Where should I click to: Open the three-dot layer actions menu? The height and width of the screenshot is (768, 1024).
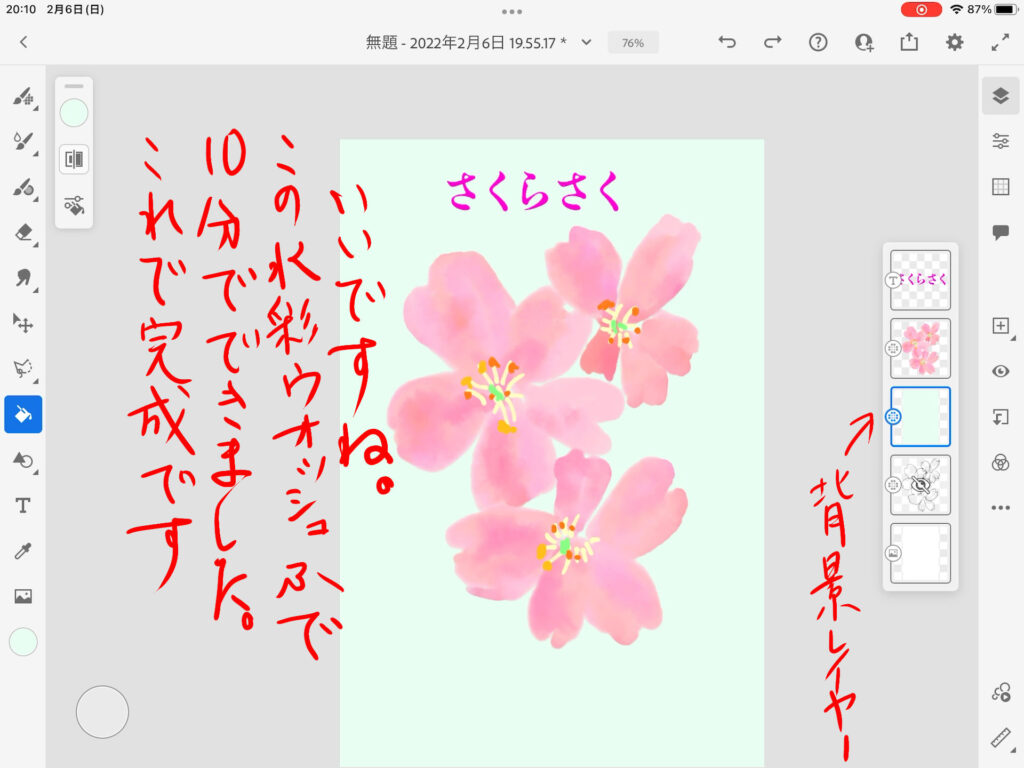pyautogui.click(x=1000, y=508)
